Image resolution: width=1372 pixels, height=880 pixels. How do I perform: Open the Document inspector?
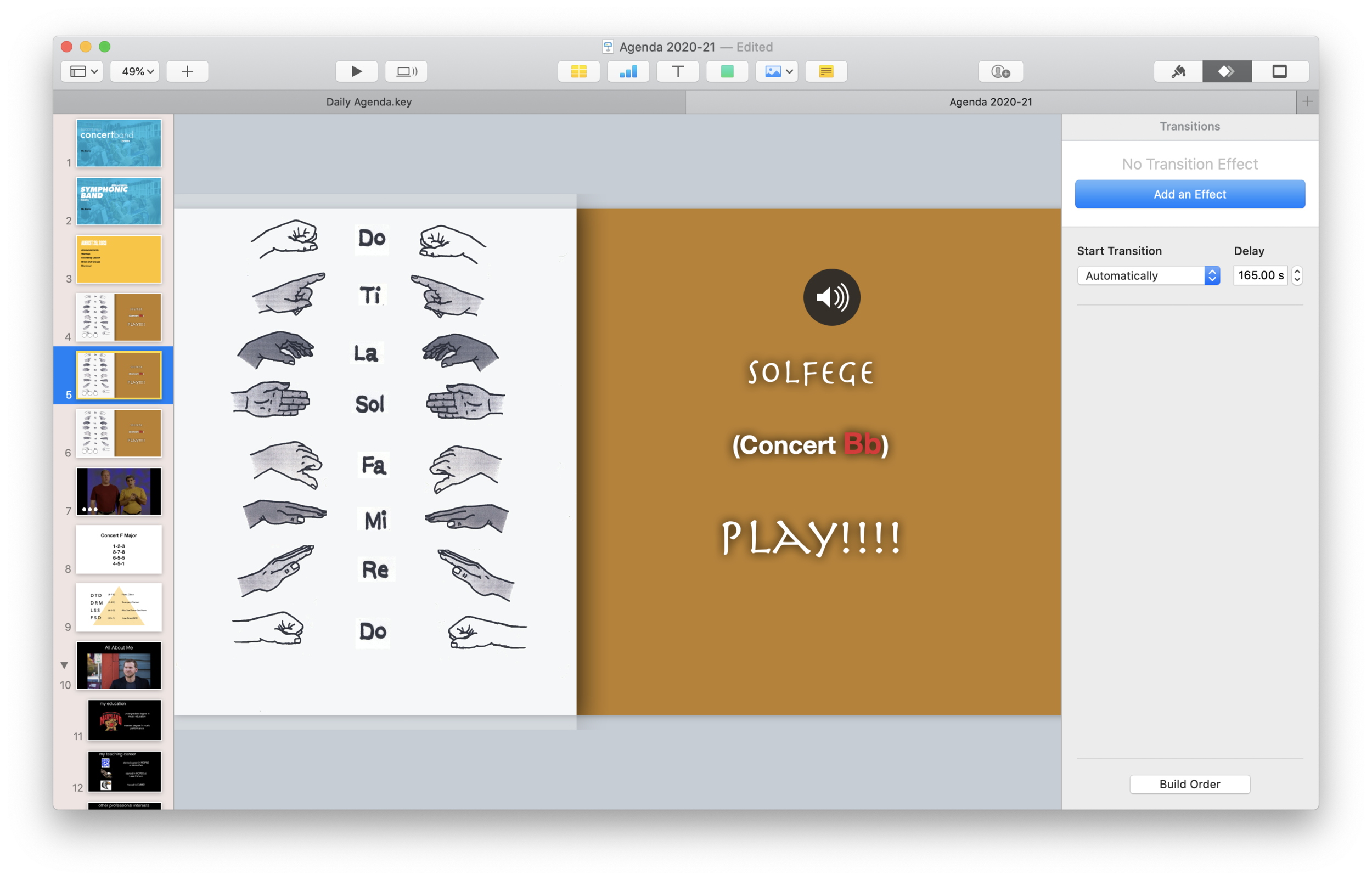[1279, 71]
